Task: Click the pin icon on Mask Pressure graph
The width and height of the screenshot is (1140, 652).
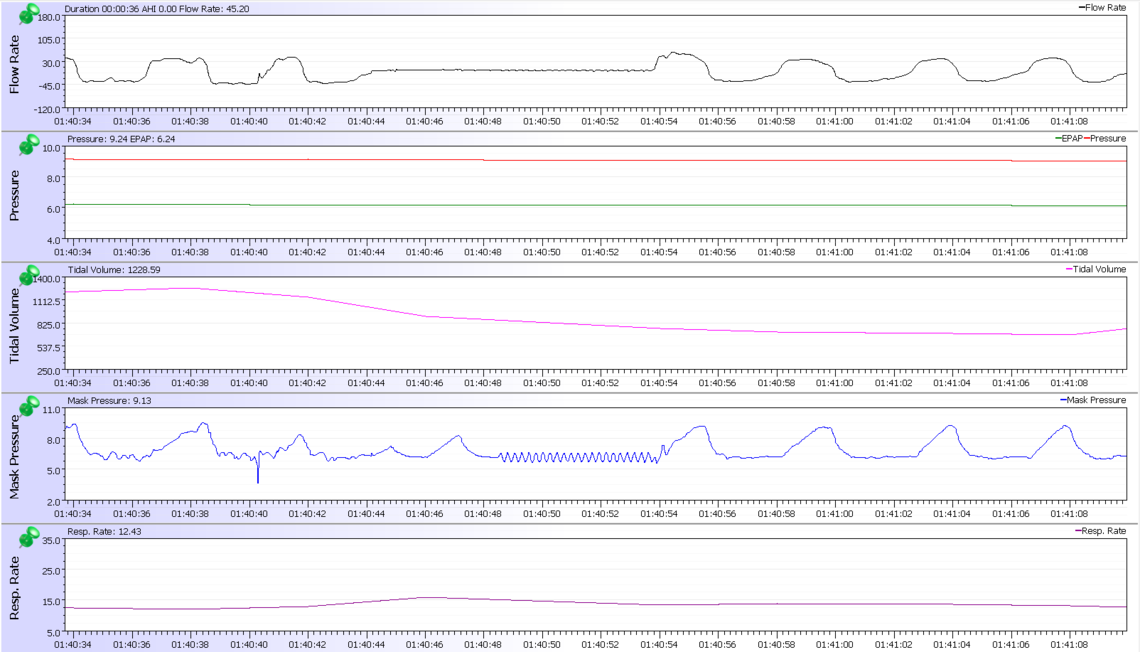Action: [x=29, y=406]
